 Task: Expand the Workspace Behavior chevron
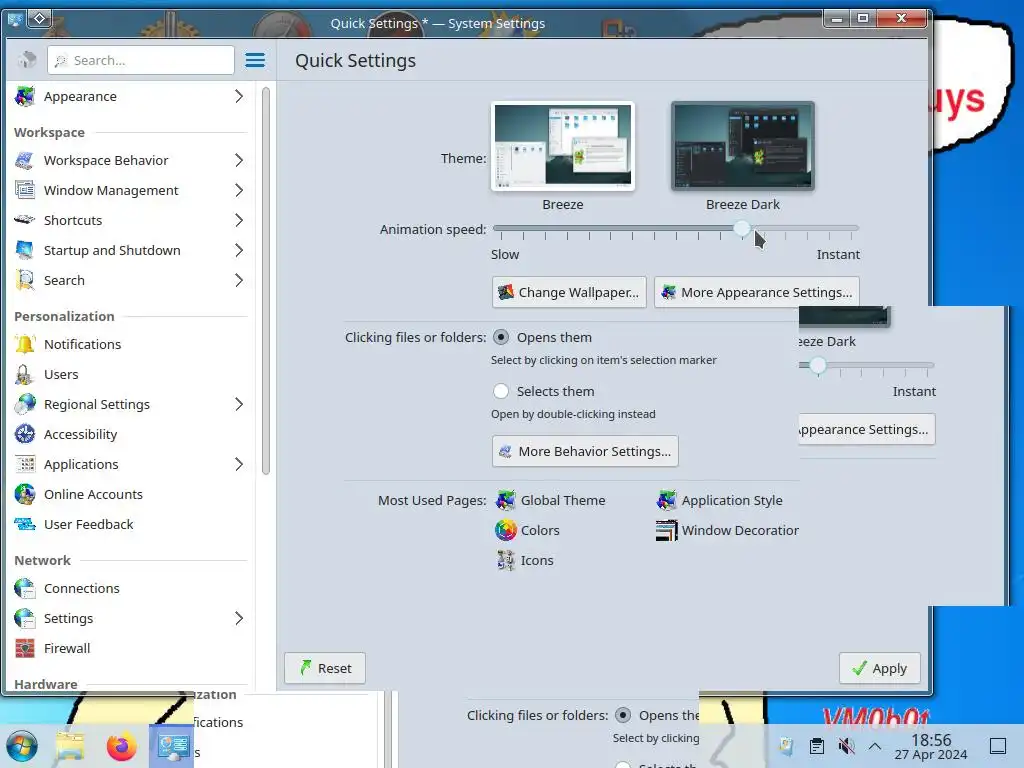coord(239,160)
